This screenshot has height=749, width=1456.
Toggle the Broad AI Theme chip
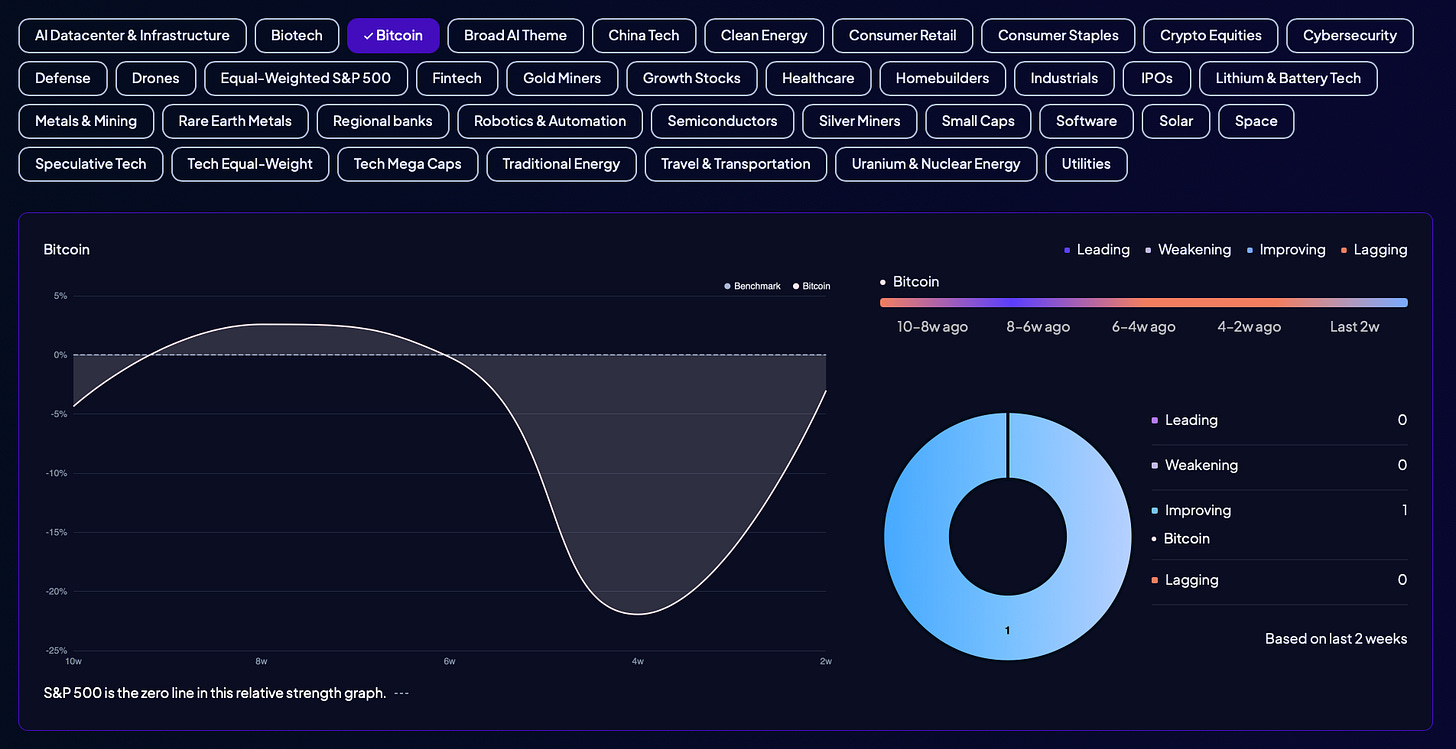(x=515, y=35)
